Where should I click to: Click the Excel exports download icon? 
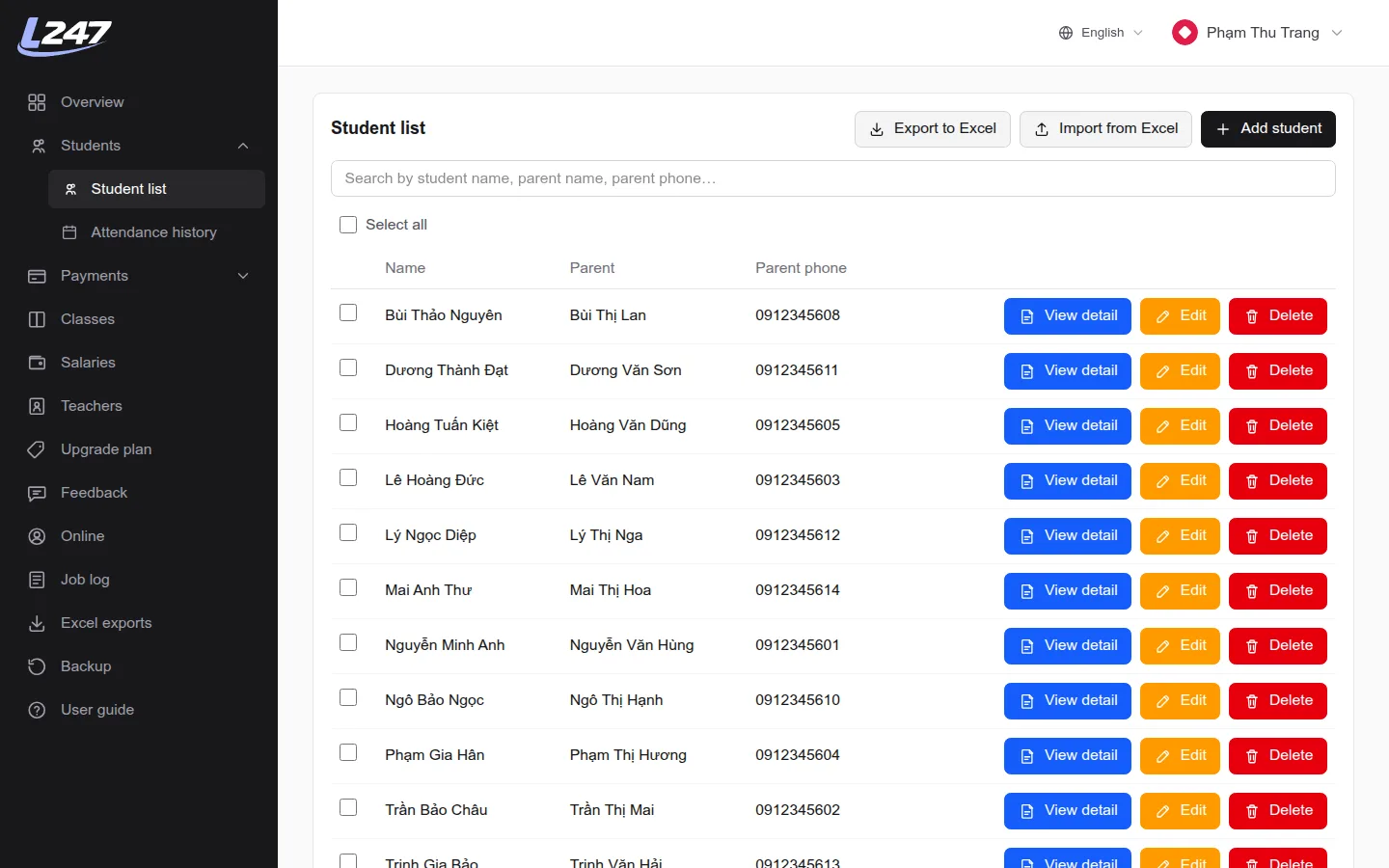37,623
